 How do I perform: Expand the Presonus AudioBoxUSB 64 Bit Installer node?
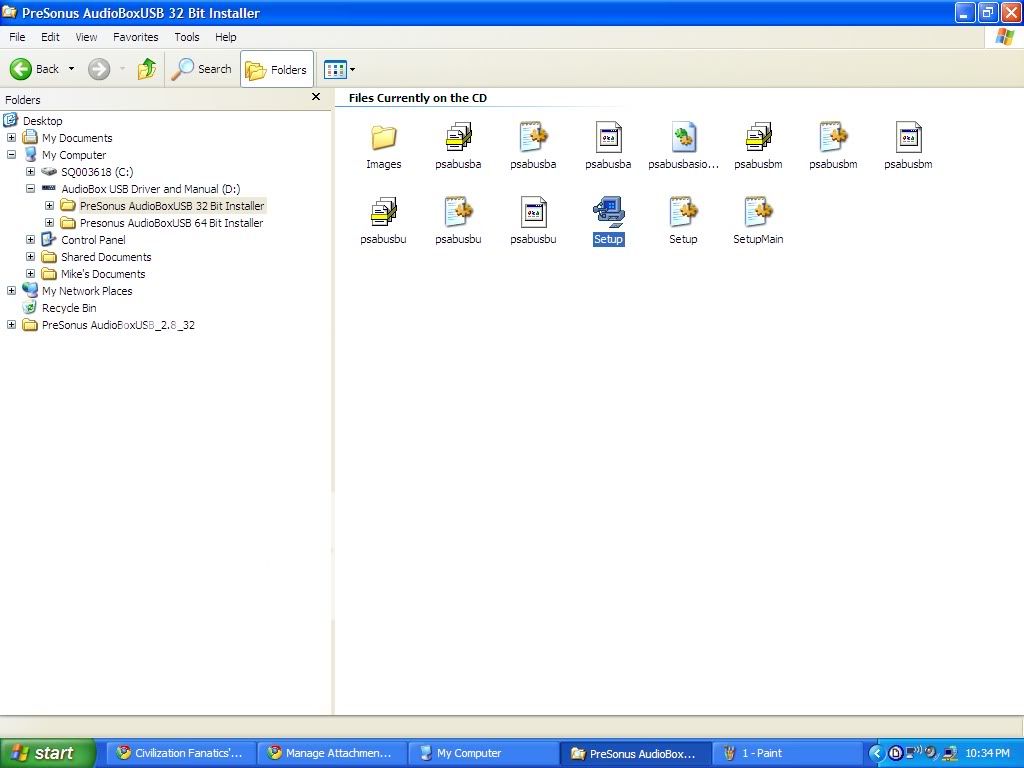[x=49, y=223]
